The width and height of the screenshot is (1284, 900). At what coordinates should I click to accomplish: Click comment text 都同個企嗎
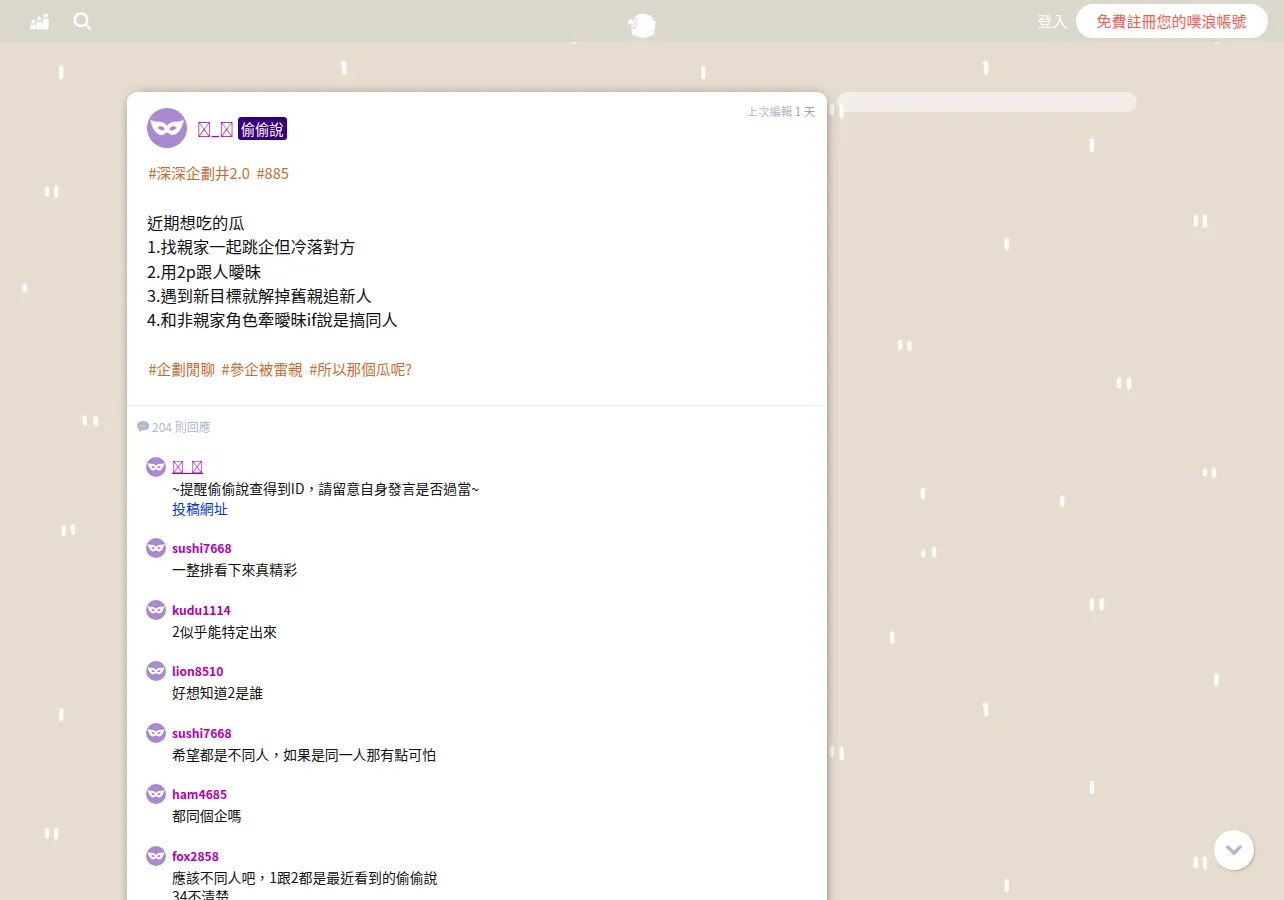(x=206, y=816)
